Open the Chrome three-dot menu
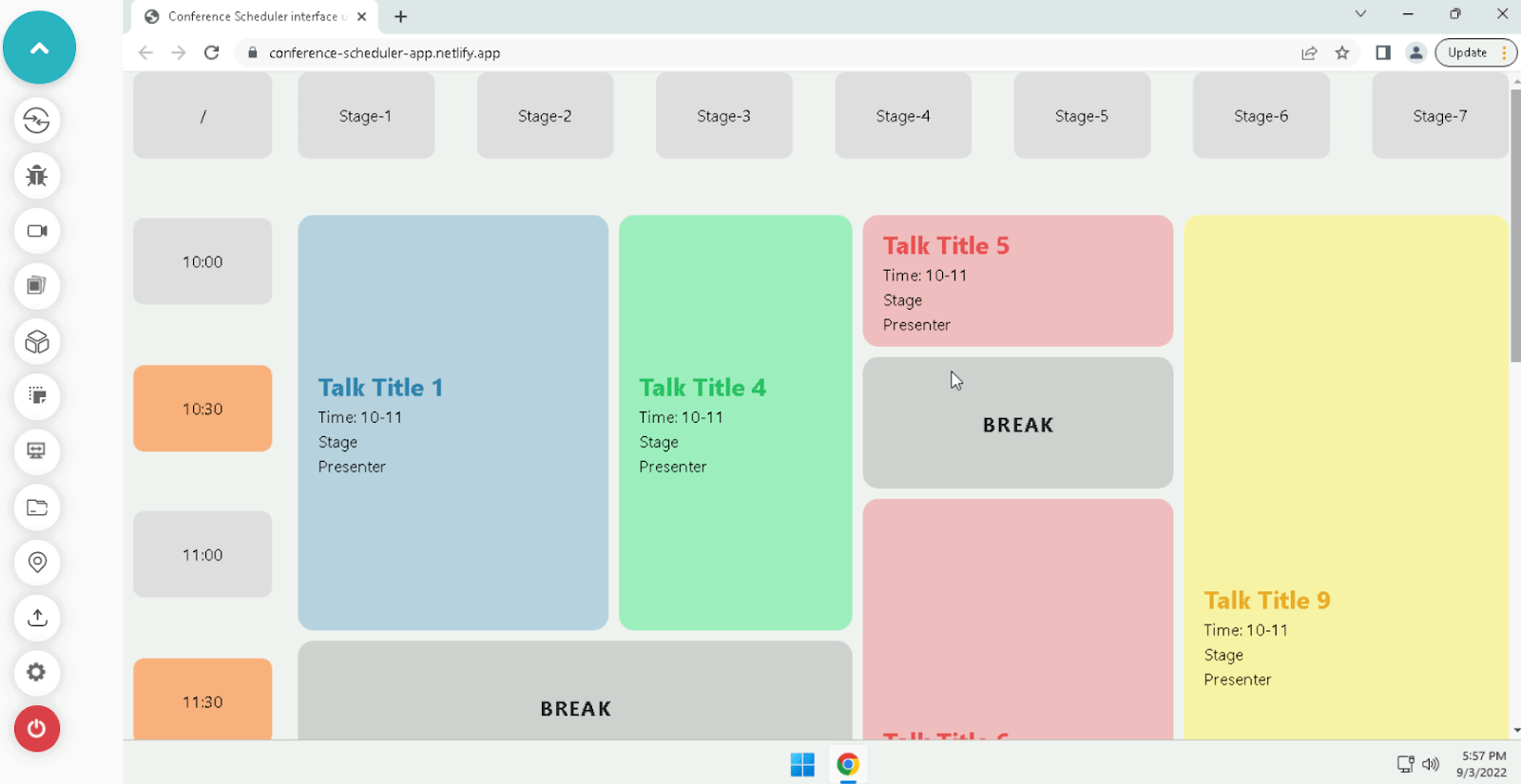This screenshot has width=1521, height=784. pyautogui.click(x=1505, y=53)
